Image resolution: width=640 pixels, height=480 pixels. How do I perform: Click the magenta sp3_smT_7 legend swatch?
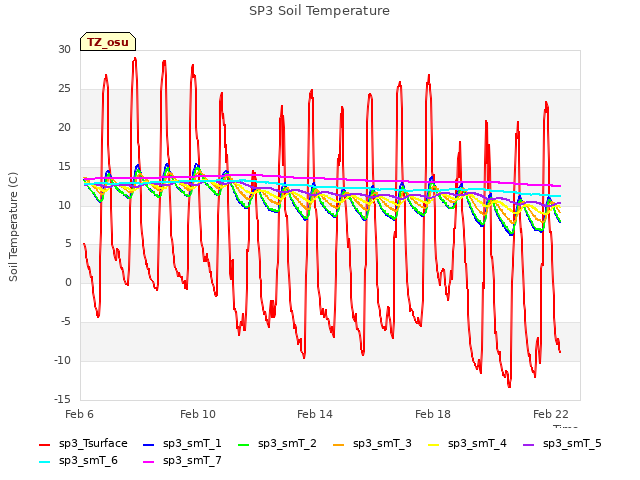(x=149, y=462)
